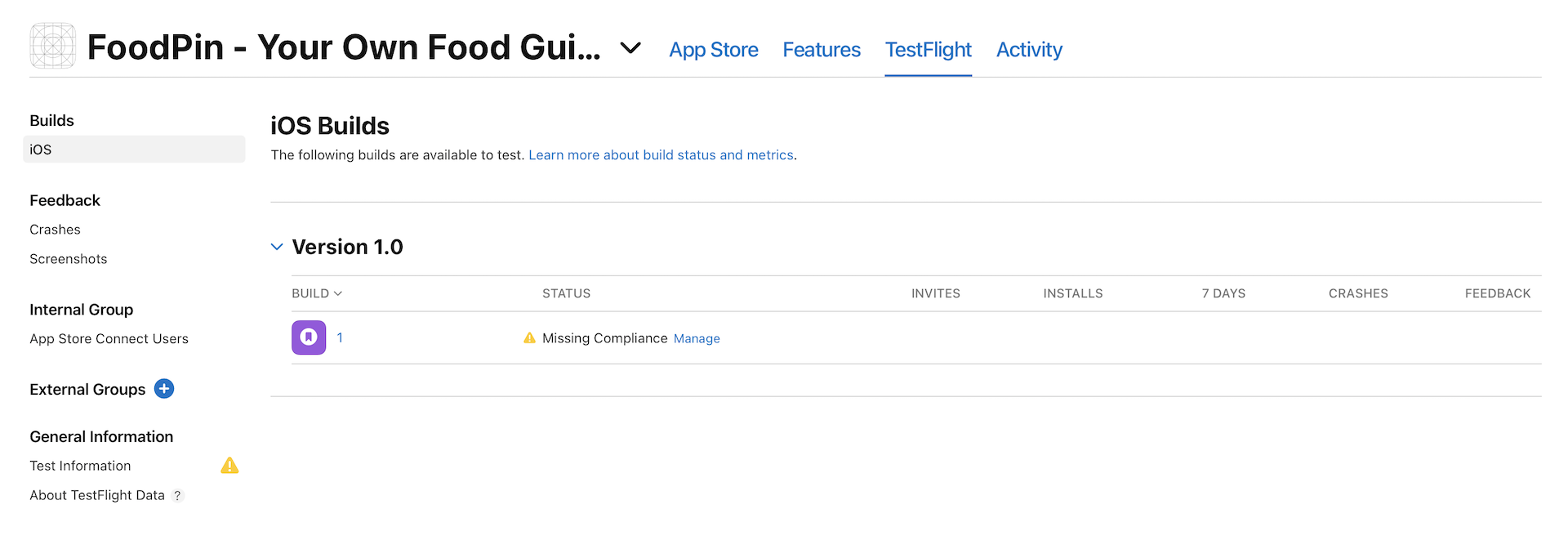Click the iOS Builds heading
This screenshot has height=545, width=1568.
tap(330, 126)
